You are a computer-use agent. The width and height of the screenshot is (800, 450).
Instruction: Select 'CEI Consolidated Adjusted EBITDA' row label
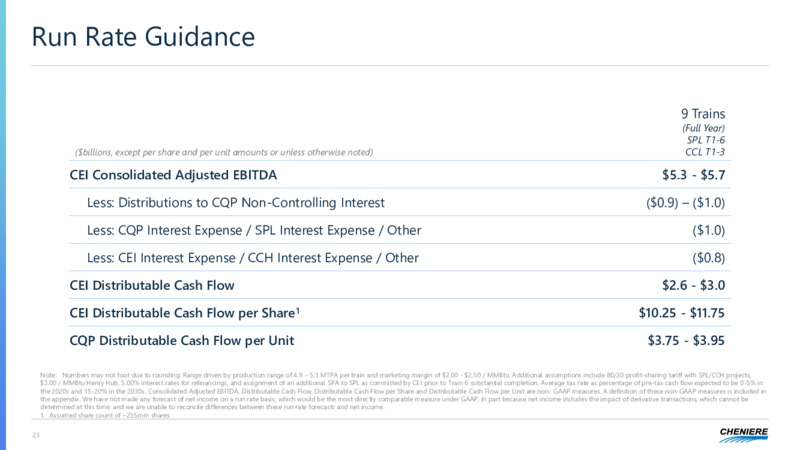[173, 175]
